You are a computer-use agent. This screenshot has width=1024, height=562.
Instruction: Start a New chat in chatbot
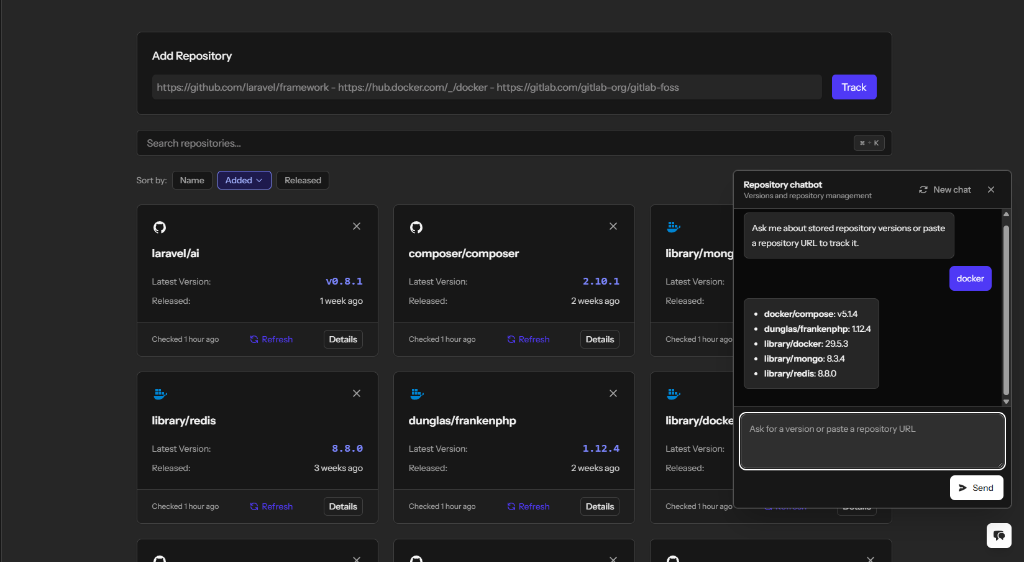point(945,189)
